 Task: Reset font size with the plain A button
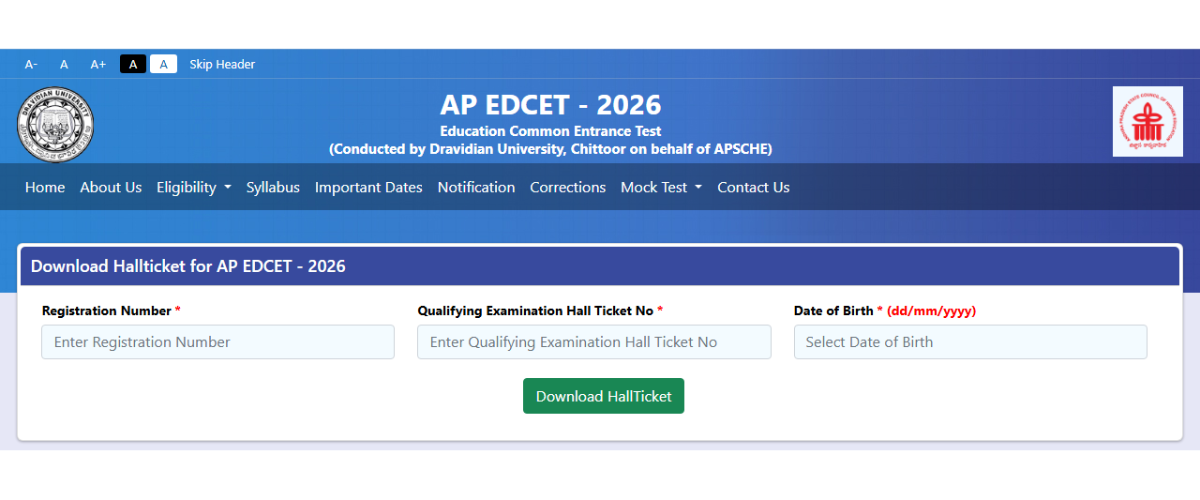point(64,64)
